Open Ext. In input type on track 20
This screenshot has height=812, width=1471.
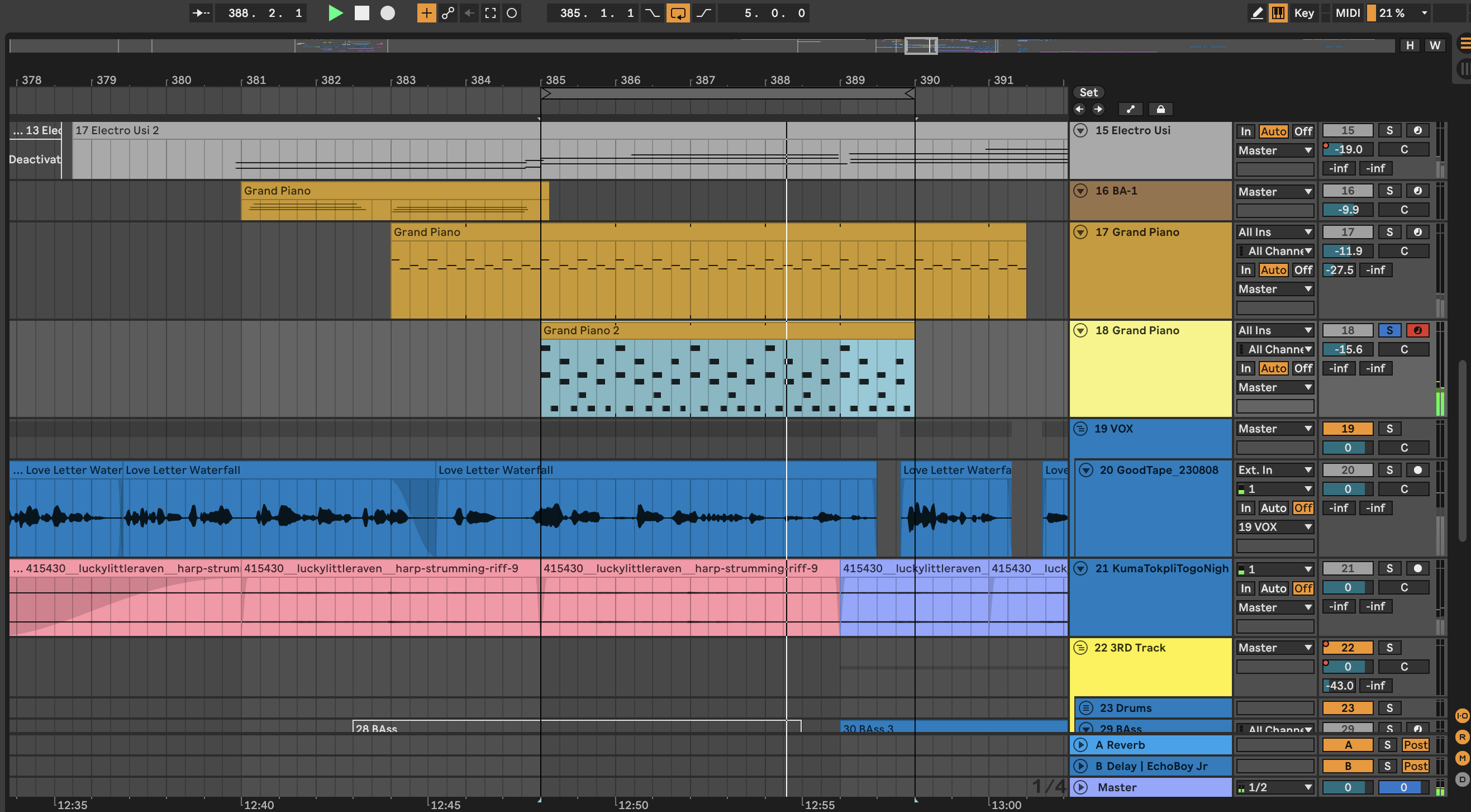click(1275, 470)
